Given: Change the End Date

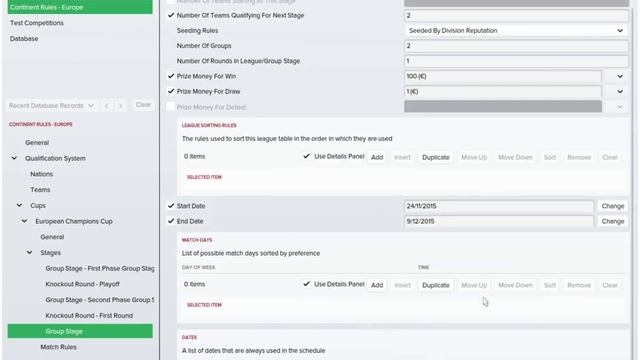Looking at the screenshot, I should (x=613, y=221).
